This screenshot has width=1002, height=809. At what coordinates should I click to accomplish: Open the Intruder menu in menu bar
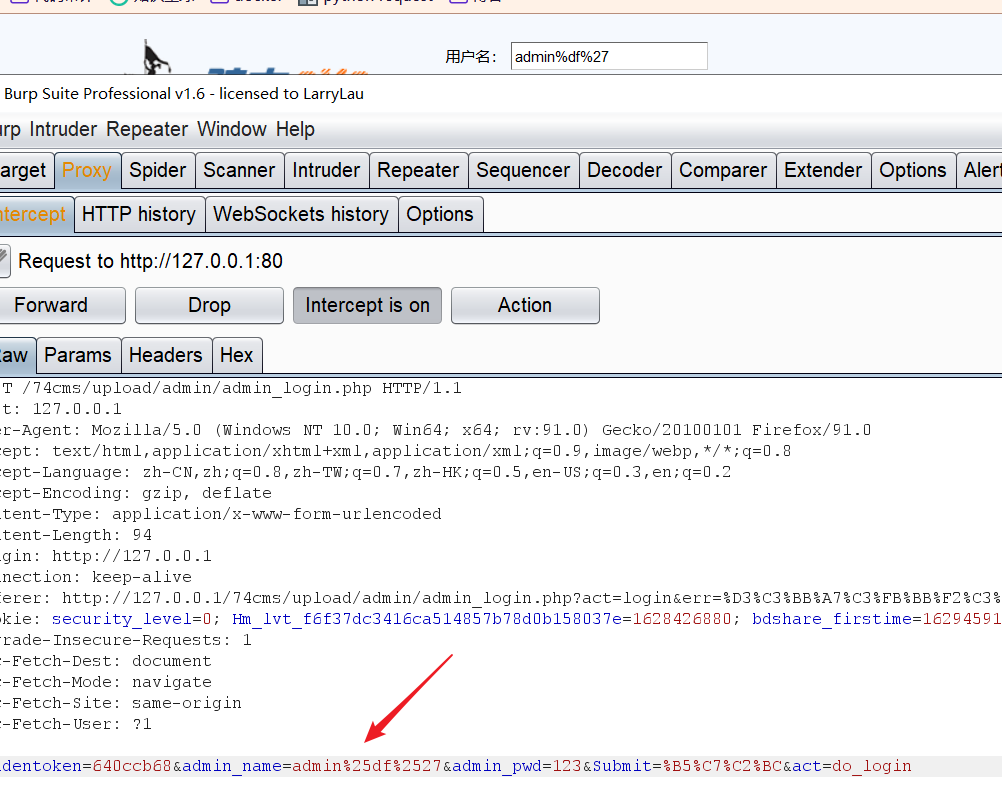[63, 129]
